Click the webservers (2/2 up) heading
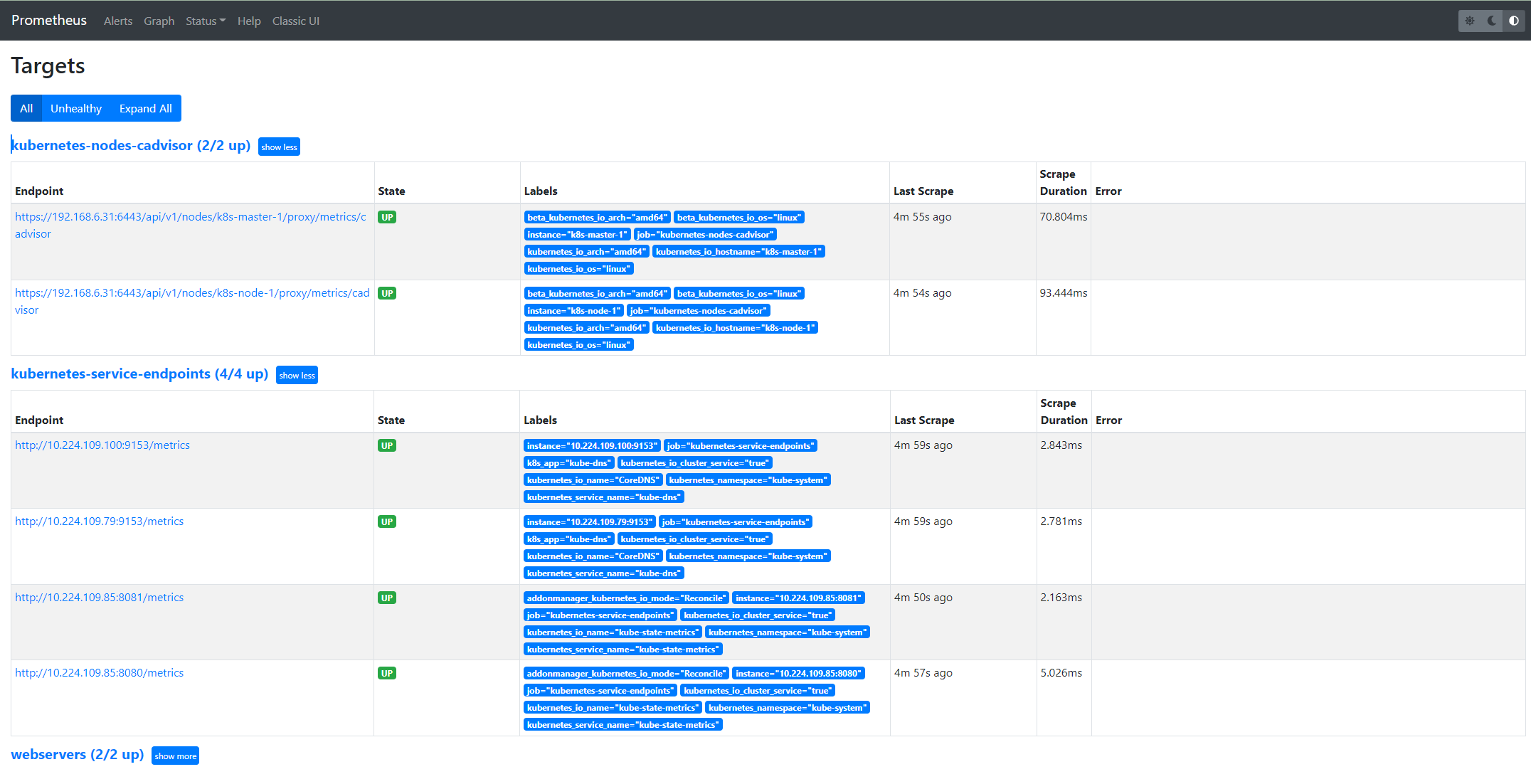This screenshot has width=1531, height=784. [78, 754]
